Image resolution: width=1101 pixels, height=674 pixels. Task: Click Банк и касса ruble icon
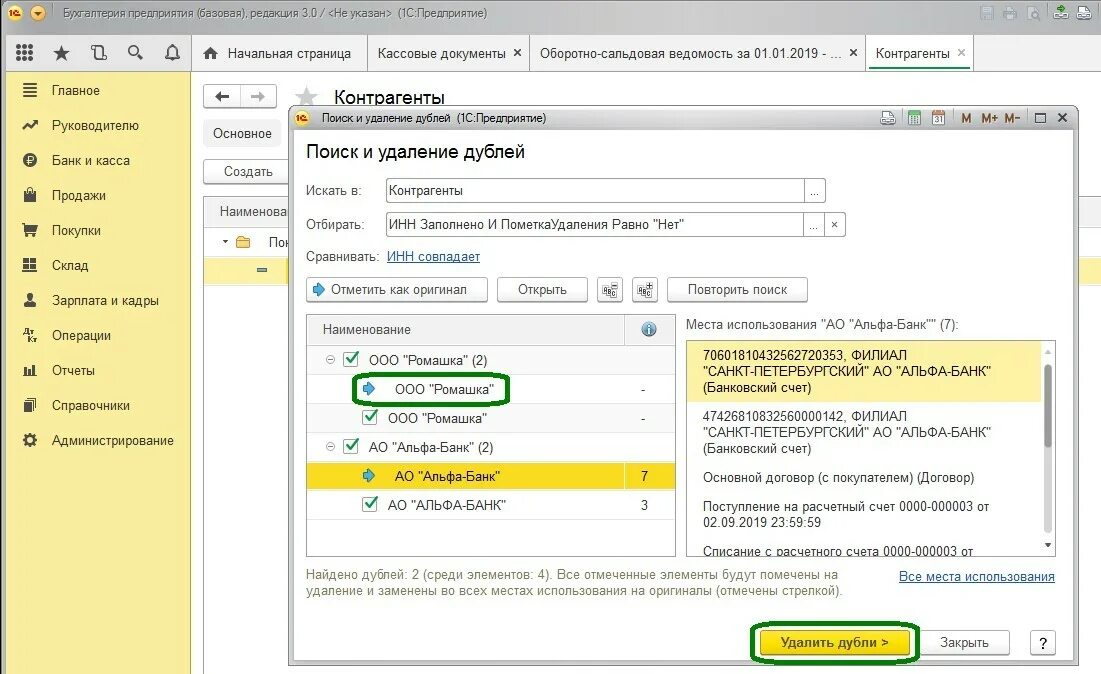[29, 160]
